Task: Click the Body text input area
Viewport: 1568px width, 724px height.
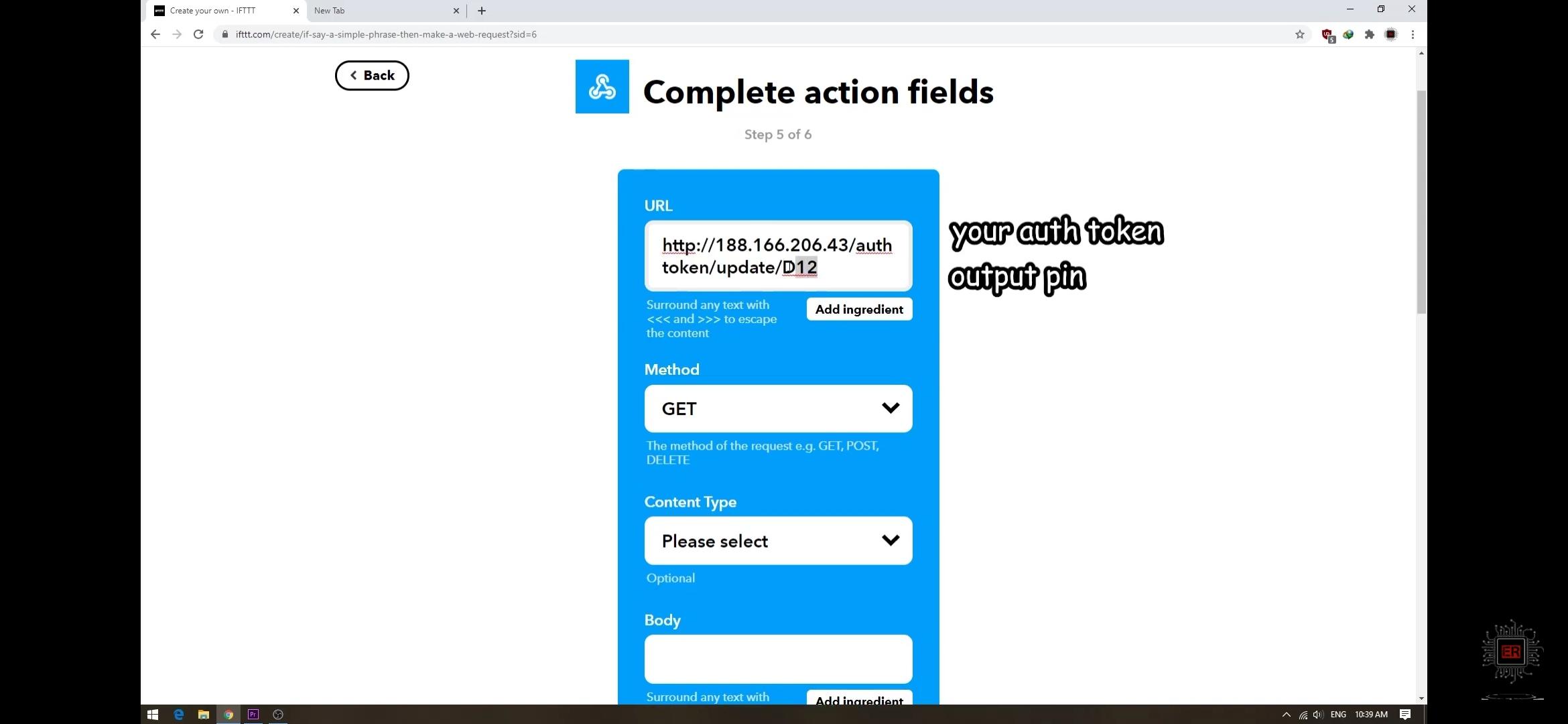Action: pos(778,658)
